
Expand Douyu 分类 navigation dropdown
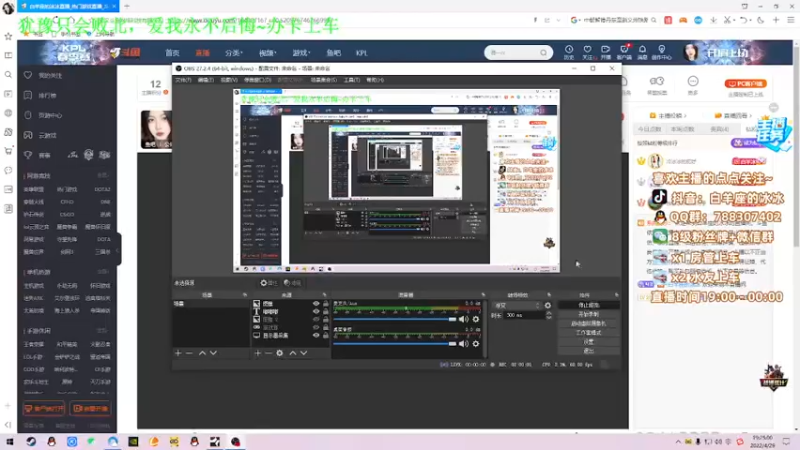pyautogui.click(x=234, y=53)
